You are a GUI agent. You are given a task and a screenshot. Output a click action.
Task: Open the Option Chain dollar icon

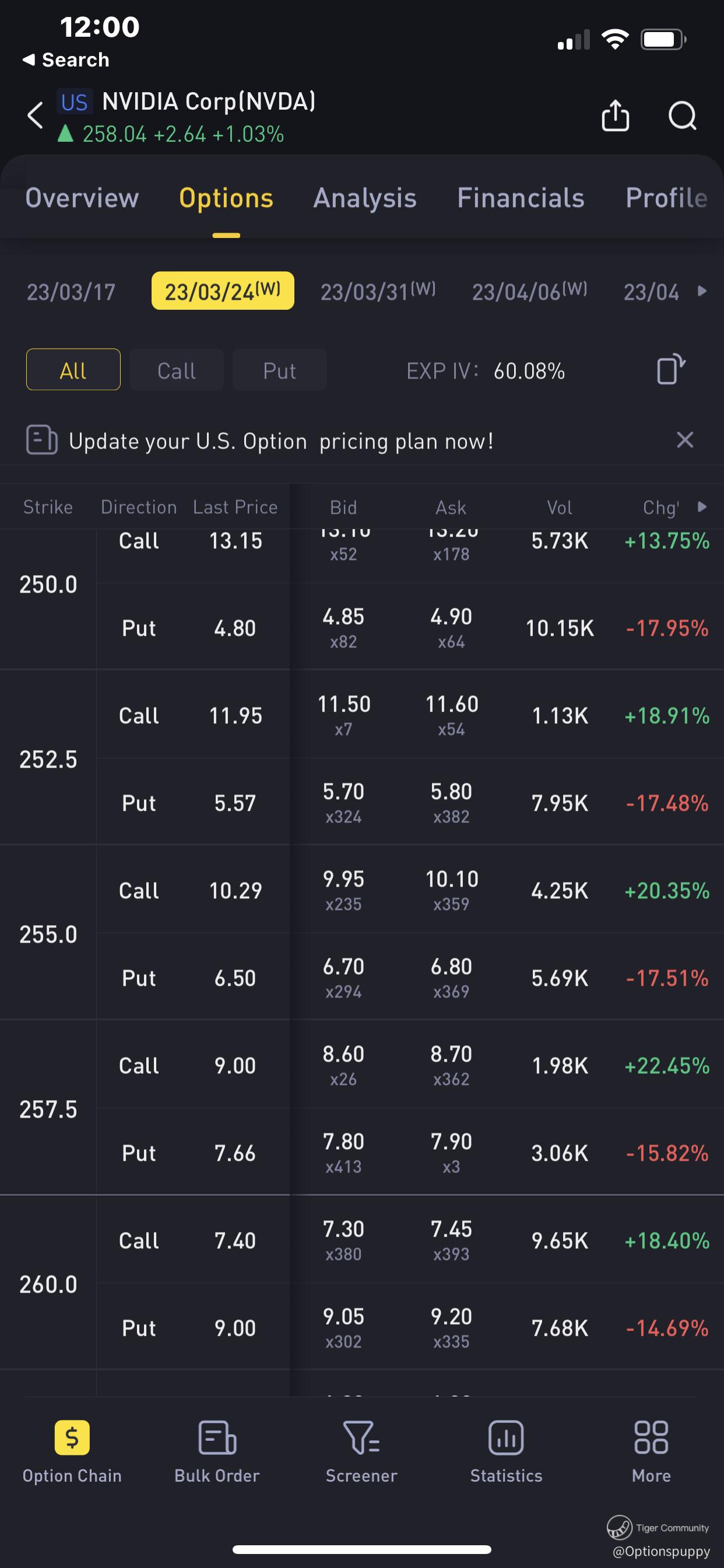click(72, 1438)
